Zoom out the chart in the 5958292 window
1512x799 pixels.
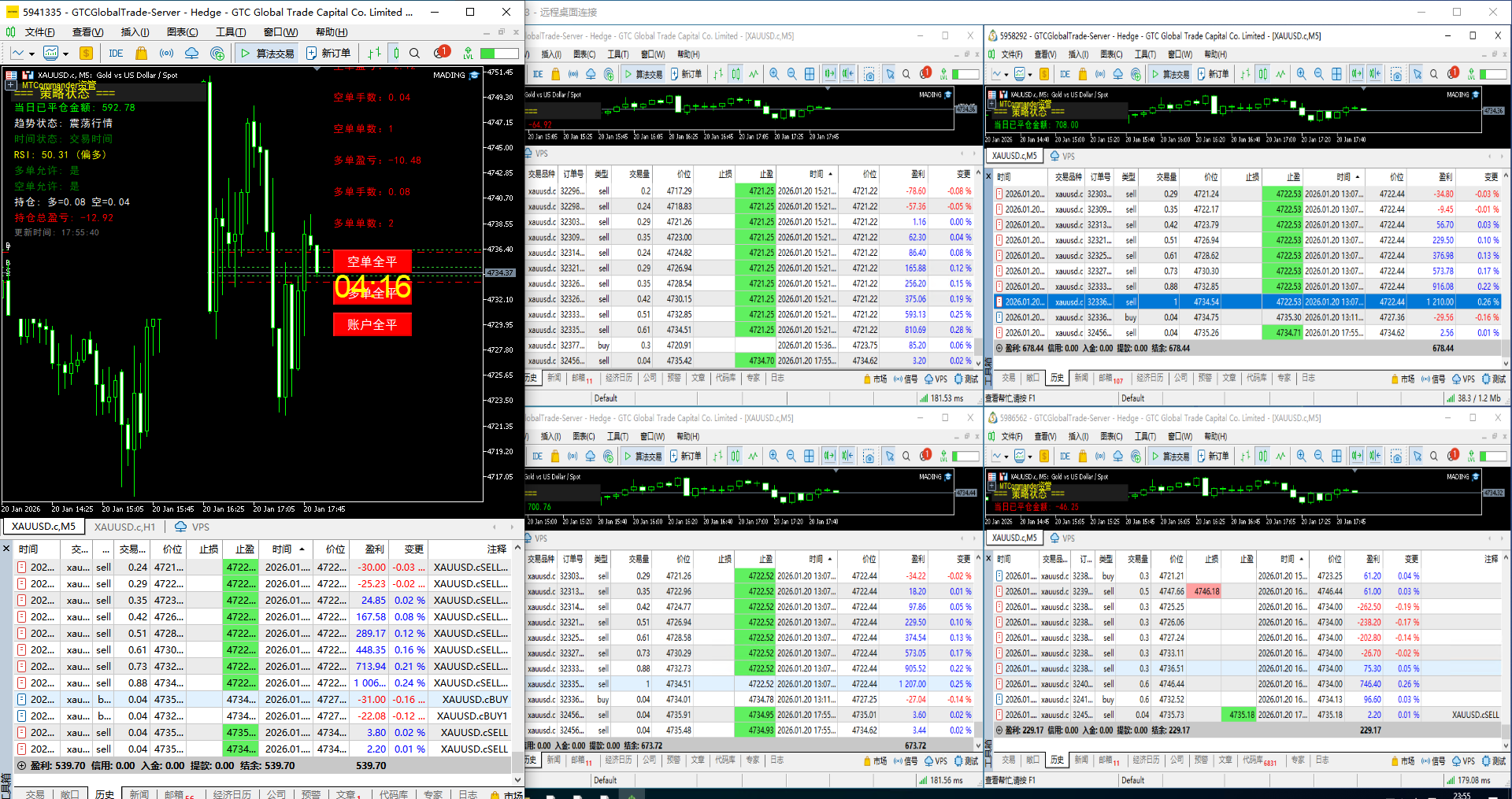coord(1319,74)
